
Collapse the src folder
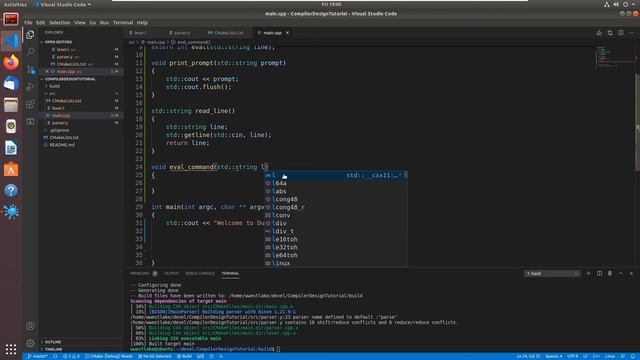pyautogui.click(x=81, y=93)
